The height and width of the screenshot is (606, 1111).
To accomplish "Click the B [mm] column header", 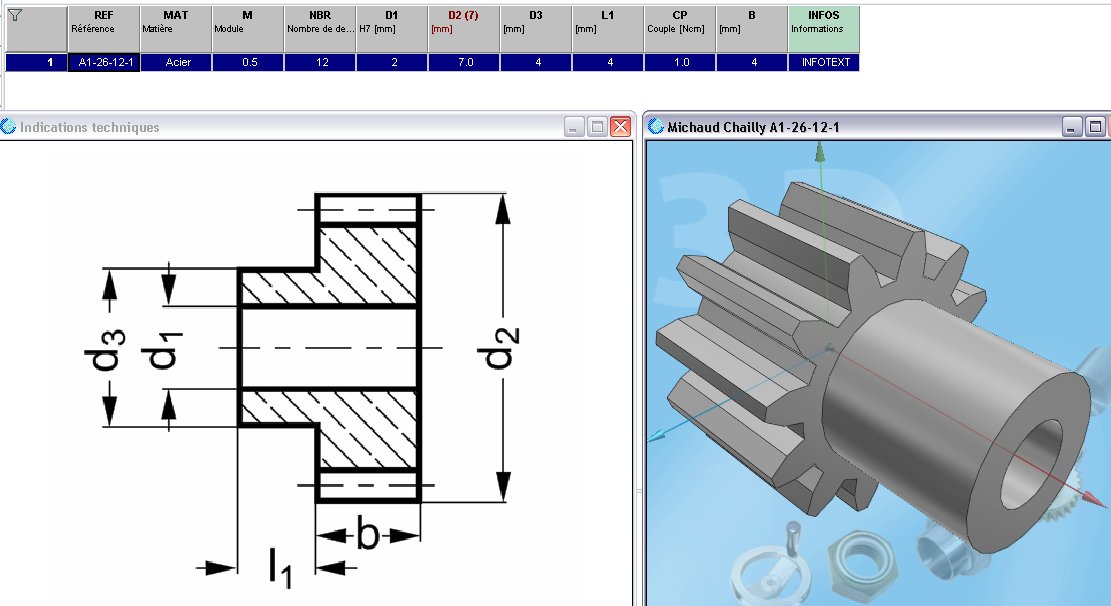I will [x=752, y=29].
